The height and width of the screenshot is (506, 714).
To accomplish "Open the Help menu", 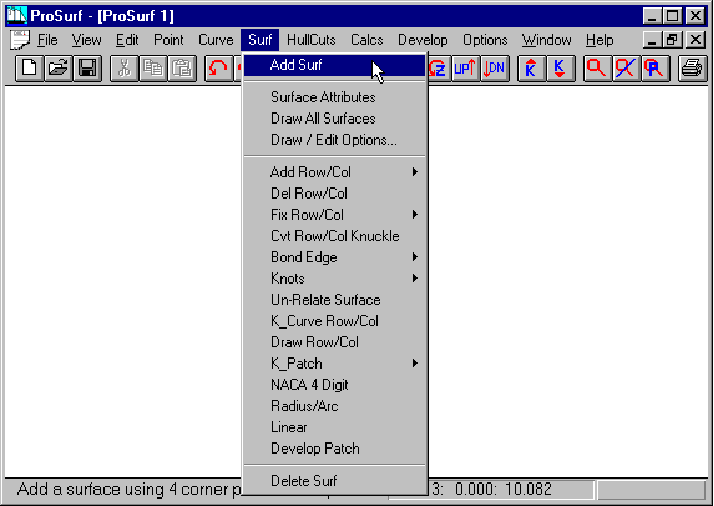I will (599, 40).
